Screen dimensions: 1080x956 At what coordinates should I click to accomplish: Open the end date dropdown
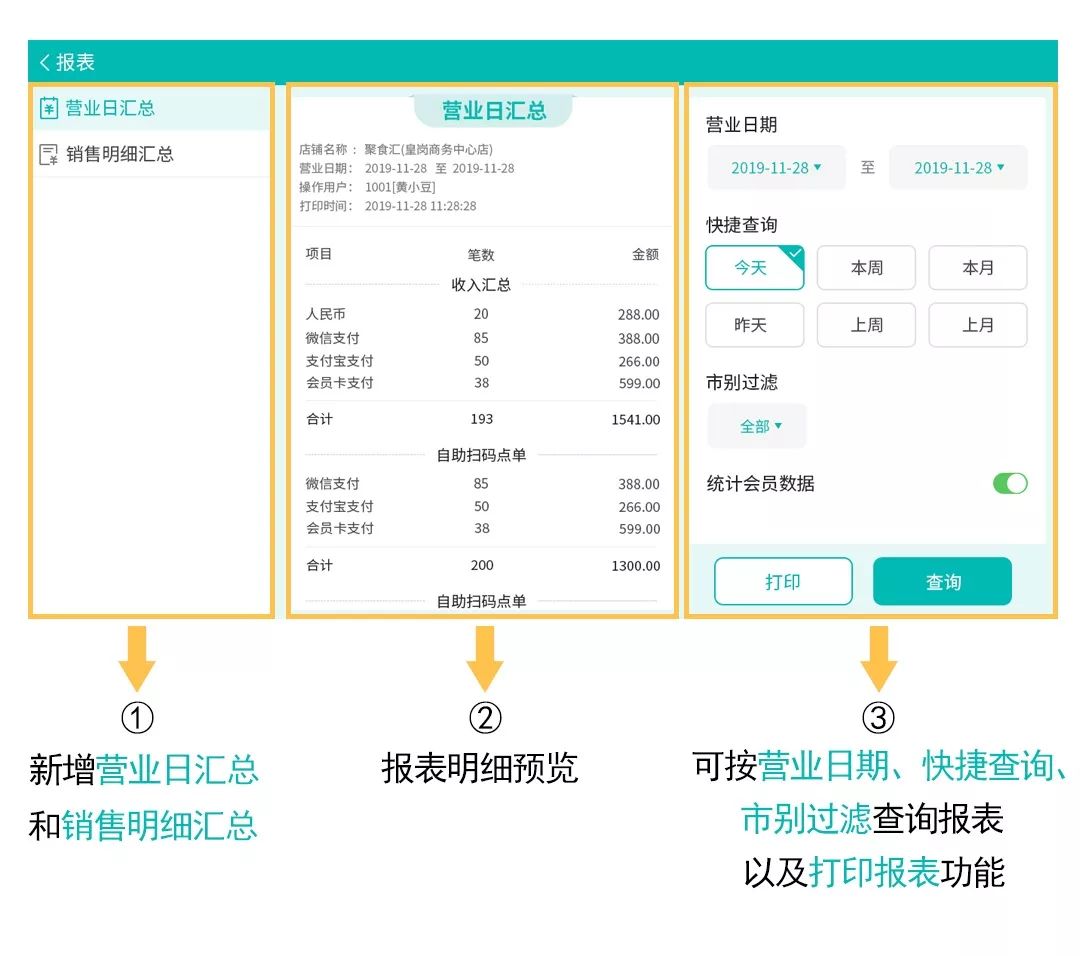pos(958,168)
